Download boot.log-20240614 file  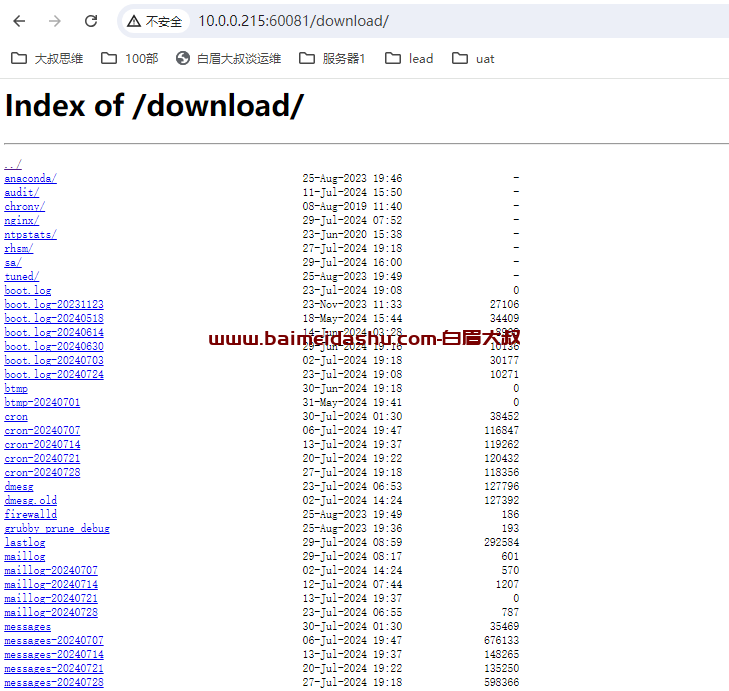click(54, 332)
